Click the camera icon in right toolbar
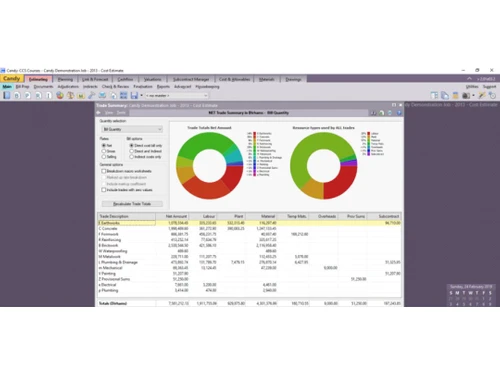Screen dimensions: 500x375 tap(466, 95)
